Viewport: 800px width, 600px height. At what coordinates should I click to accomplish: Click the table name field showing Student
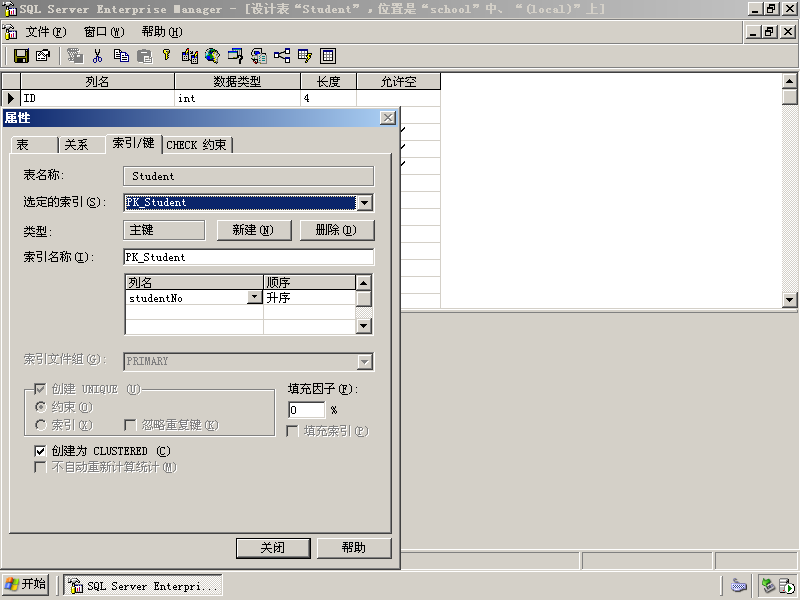248,177
